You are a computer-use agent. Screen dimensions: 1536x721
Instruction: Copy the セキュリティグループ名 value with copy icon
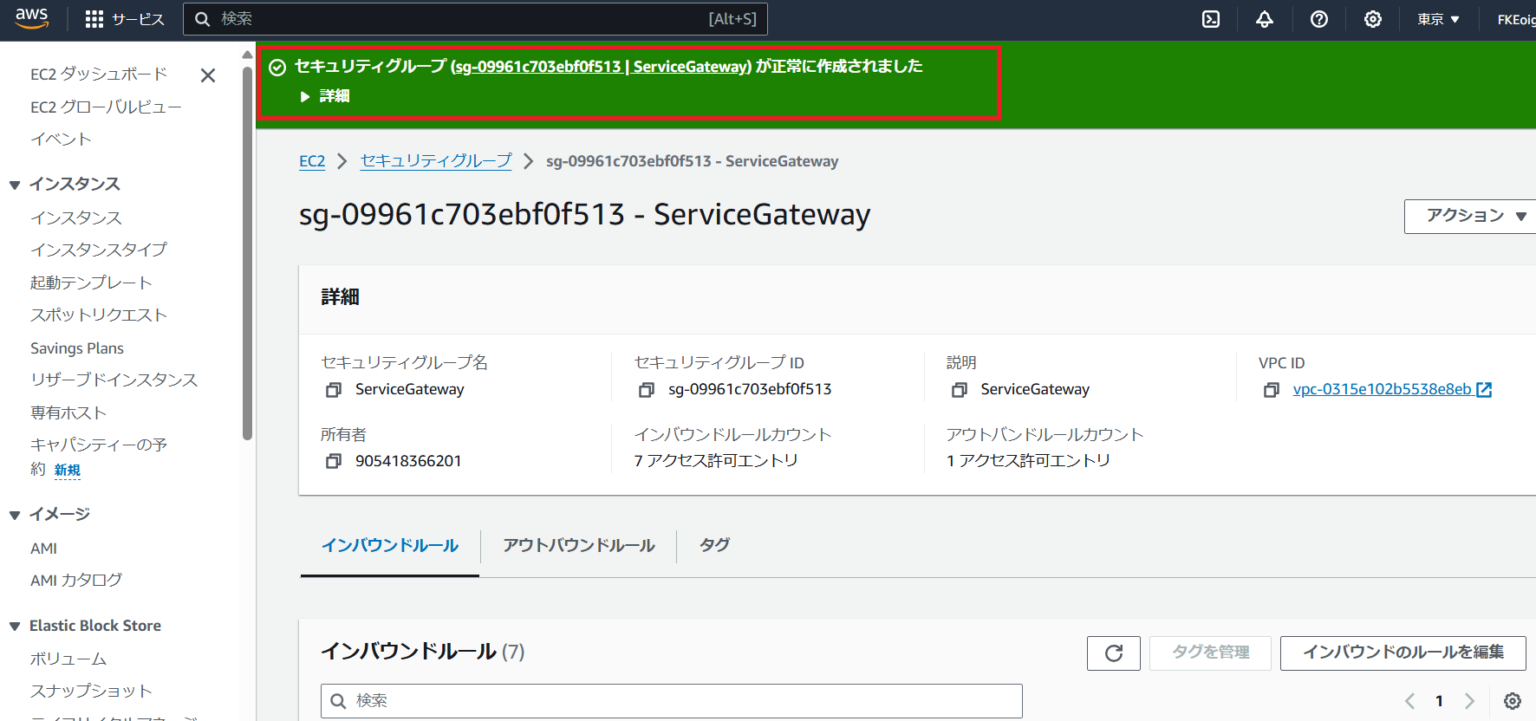(x=333, y=389)
